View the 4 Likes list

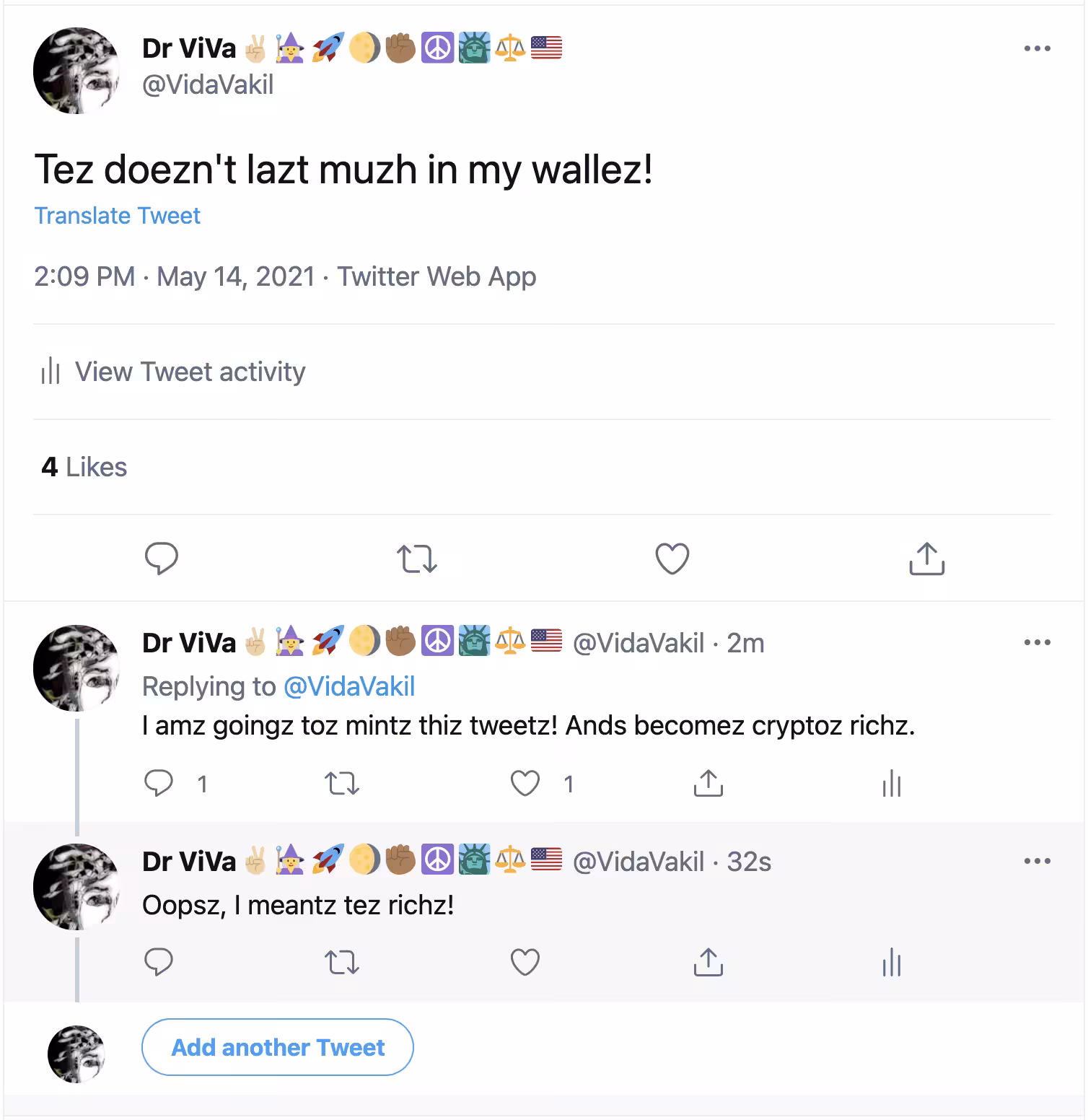coord(84,467)
